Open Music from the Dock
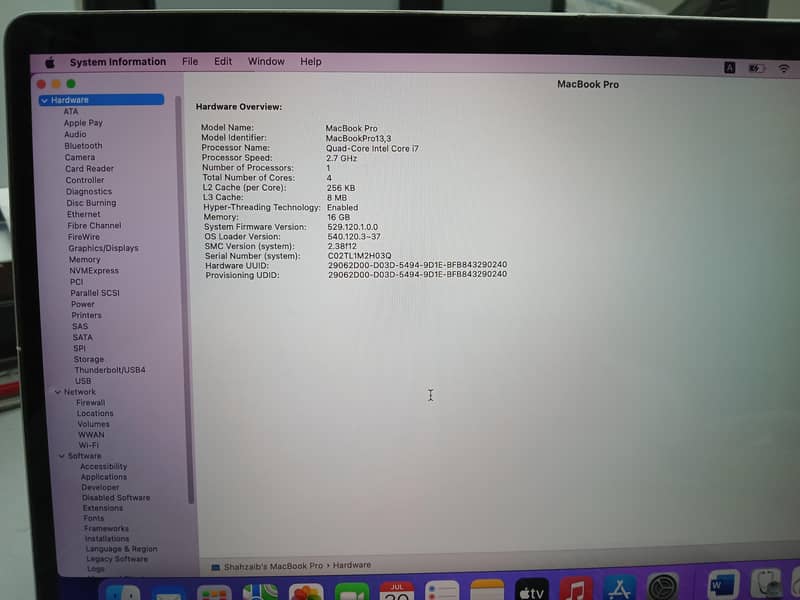Screen dimensions: 800x600 tap(576, 589)
